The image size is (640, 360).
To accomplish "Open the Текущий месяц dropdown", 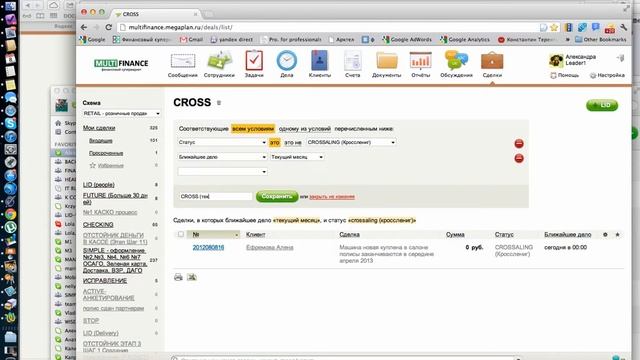I will point(297,157).
